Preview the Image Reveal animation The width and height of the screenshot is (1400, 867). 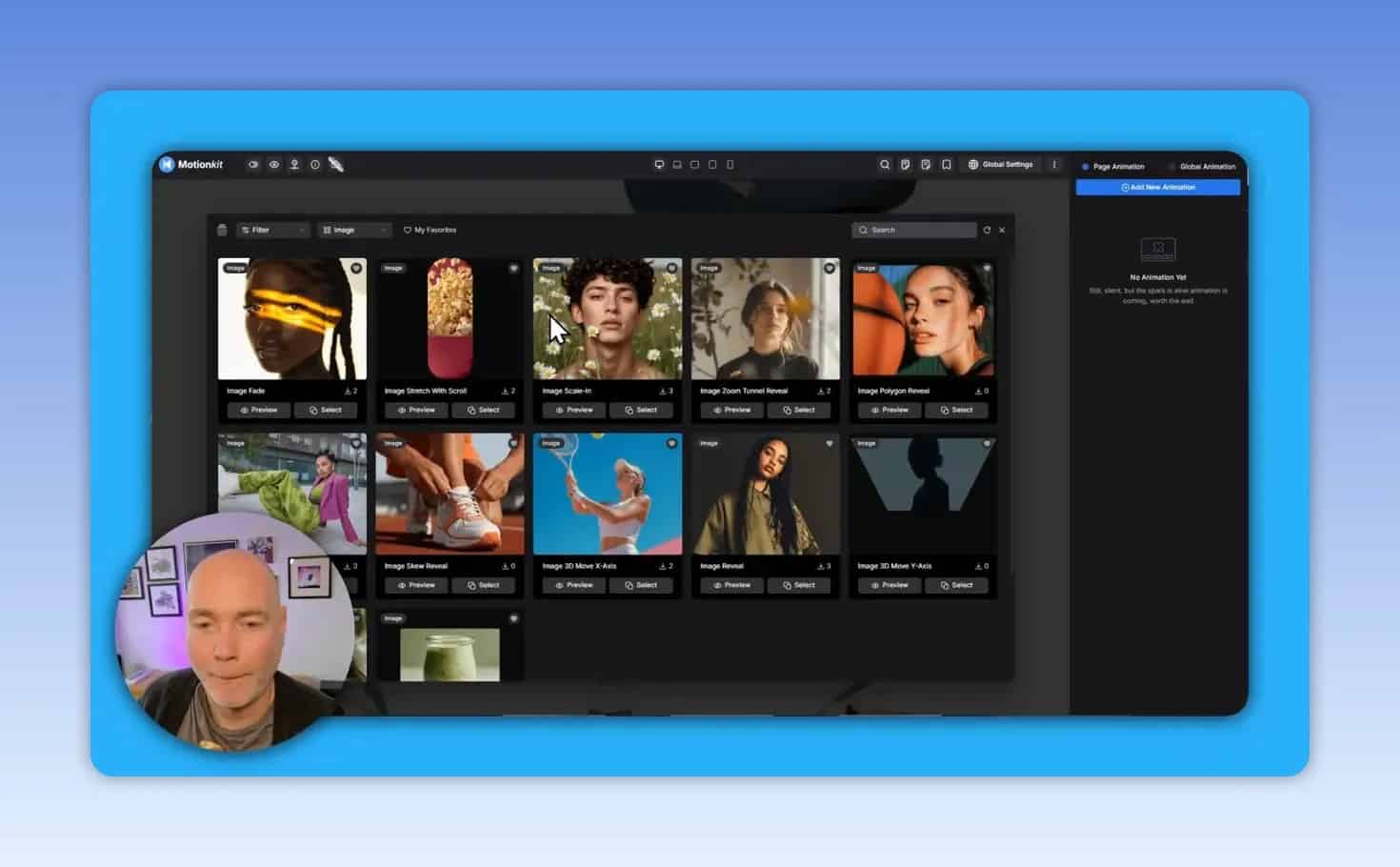click(732, 586)
